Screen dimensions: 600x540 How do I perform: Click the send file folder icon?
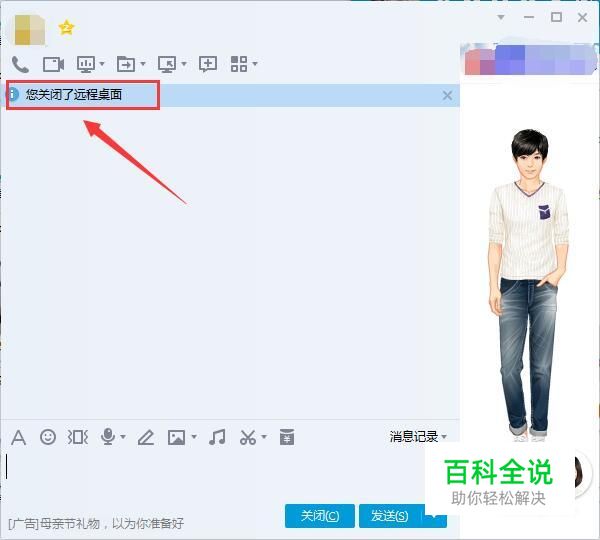pos(126,64)
